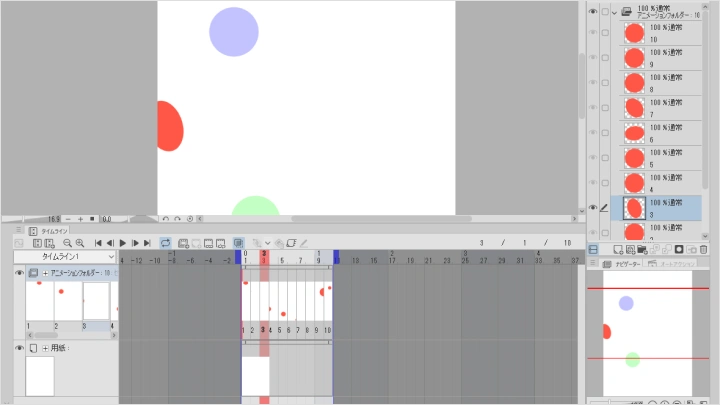Select layer 7 in the Layer panel
The image size is (720, 405).
pyautogui.click(x=661, y=108)
